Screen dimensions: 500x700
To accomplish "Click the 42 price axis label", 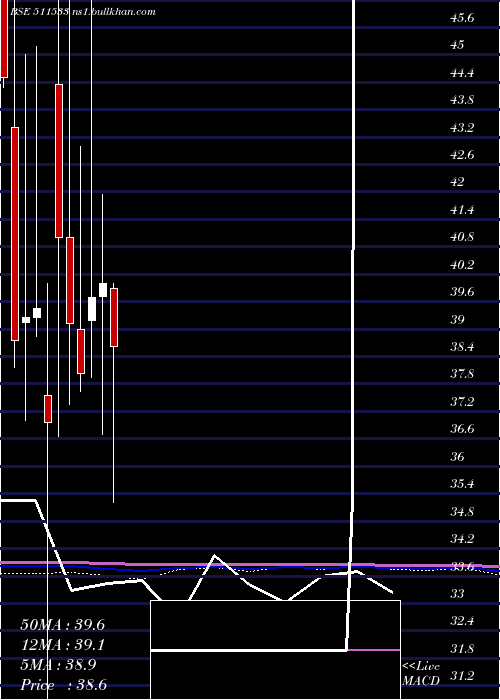I will [x=458, y=182].
